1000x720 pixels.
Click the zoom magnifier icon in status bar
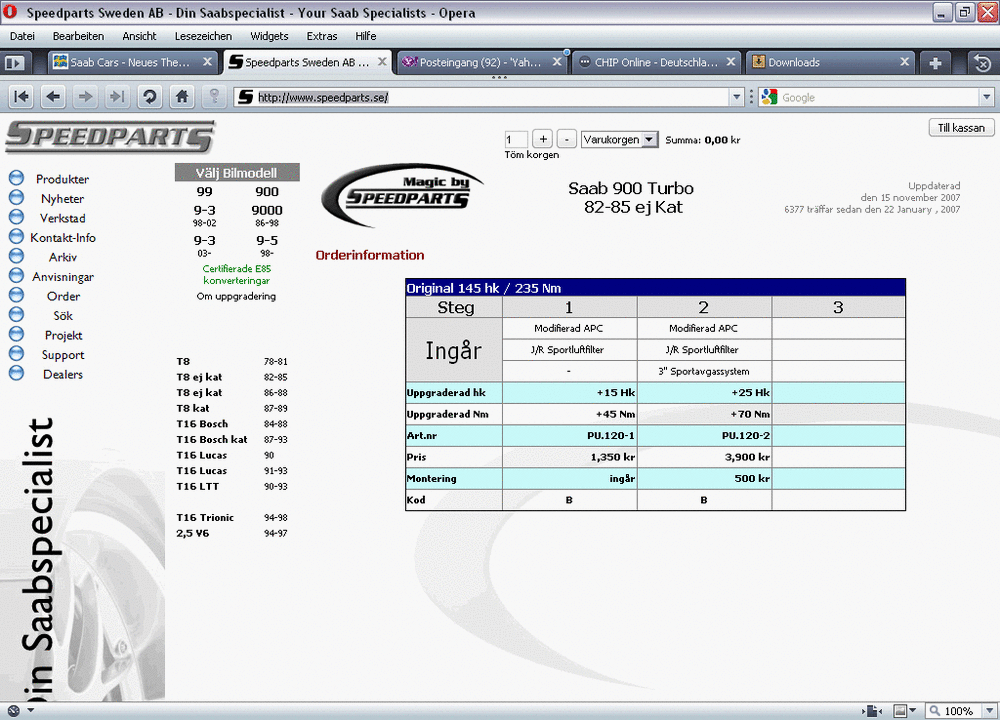click(x=934, y=710)
